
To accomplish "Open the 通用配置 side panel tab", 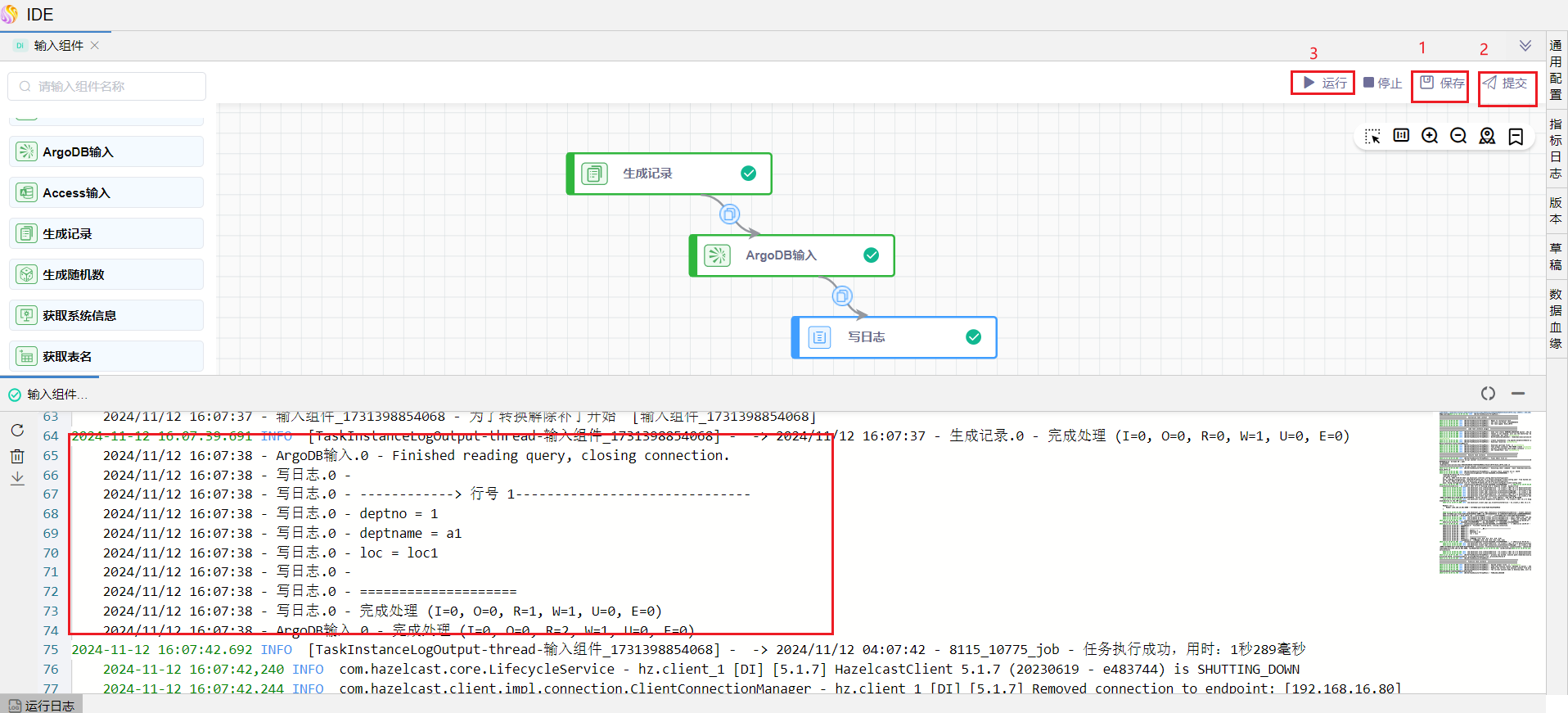I will tap(1556, 70).
